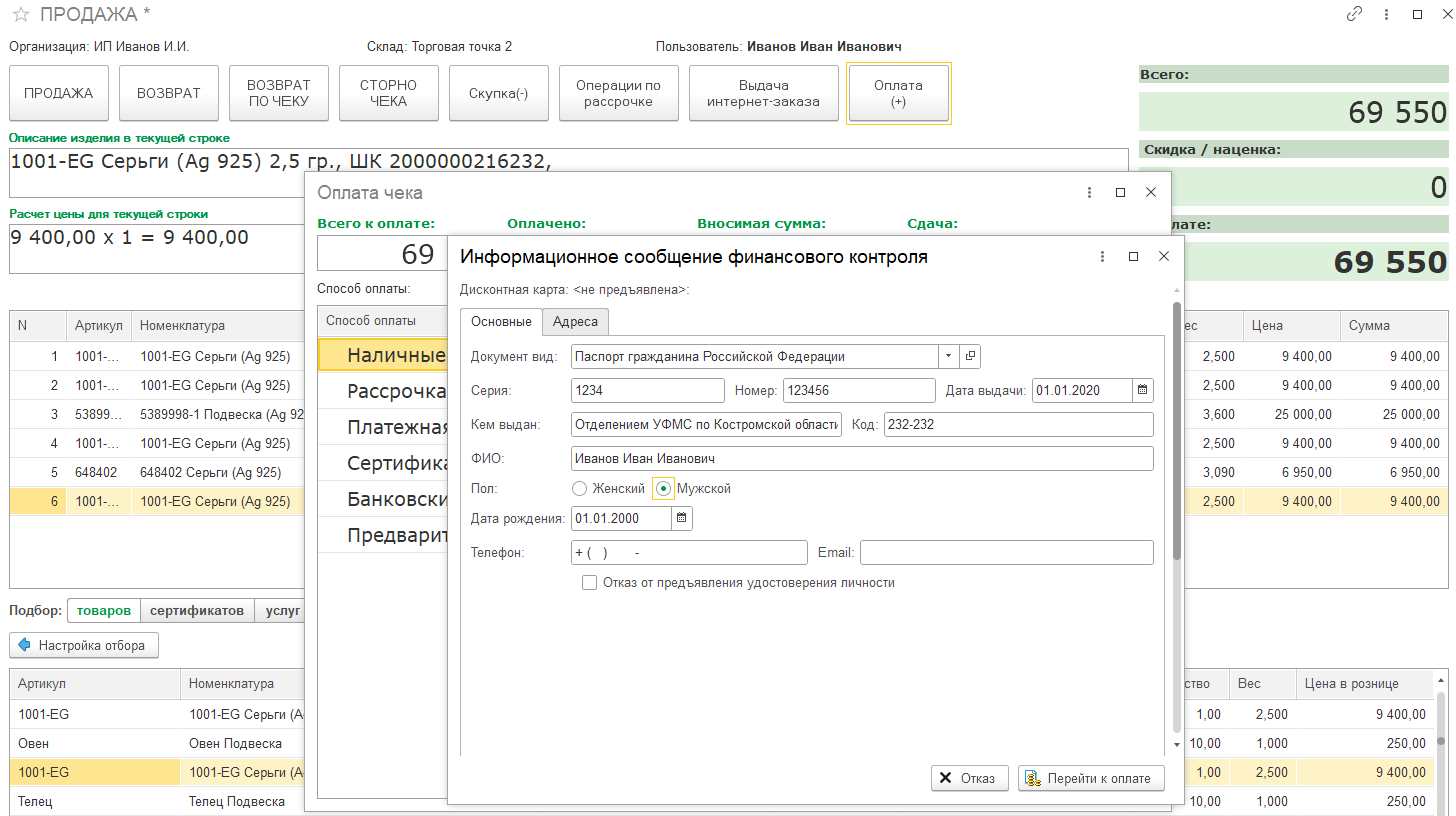Click Оплата (+) button
The height and width of the screenshot is (816, 1456).
(x=898, y=94)
